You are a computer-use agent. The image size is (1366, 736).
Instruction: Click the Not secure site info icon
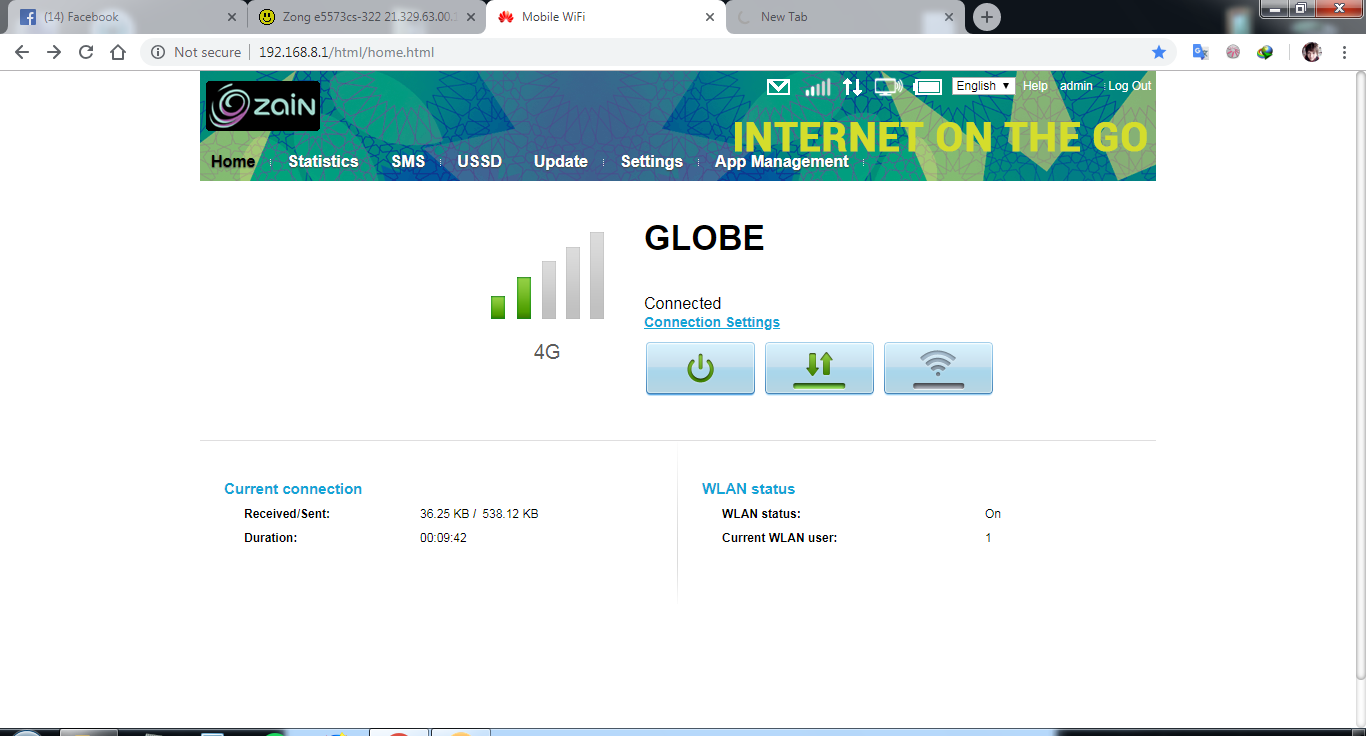[157, 52]
